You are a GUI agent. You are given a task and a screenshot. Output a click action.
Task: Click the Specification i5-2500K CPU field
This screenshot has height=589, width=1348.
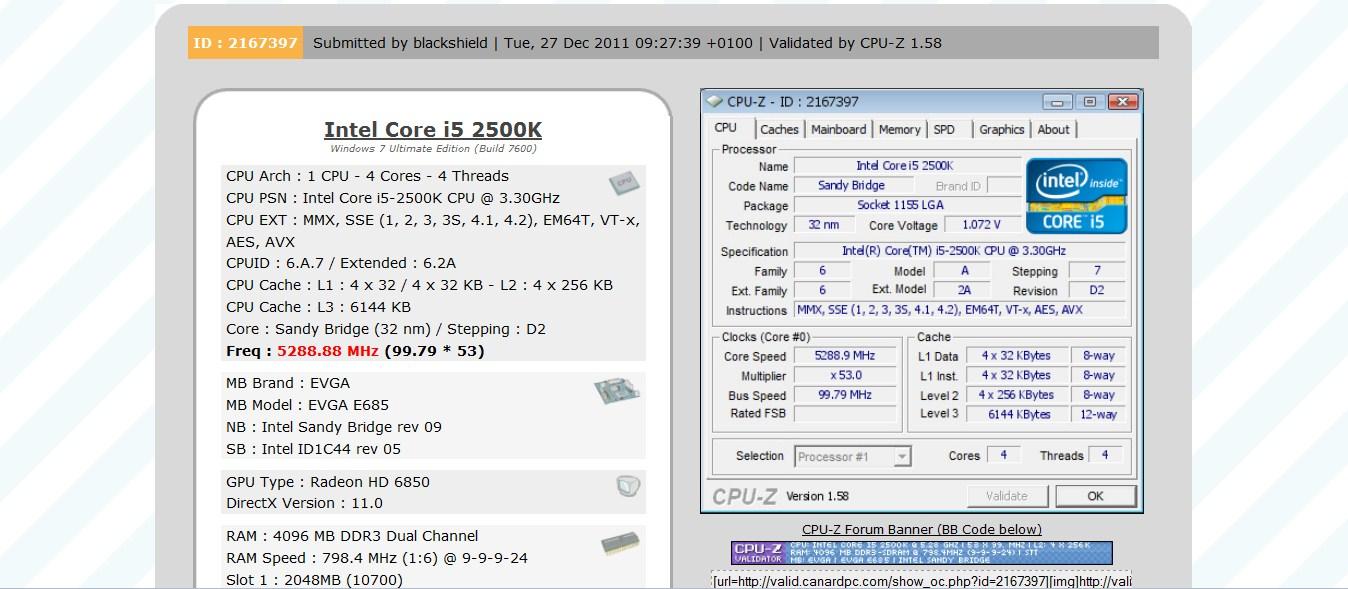960,251
